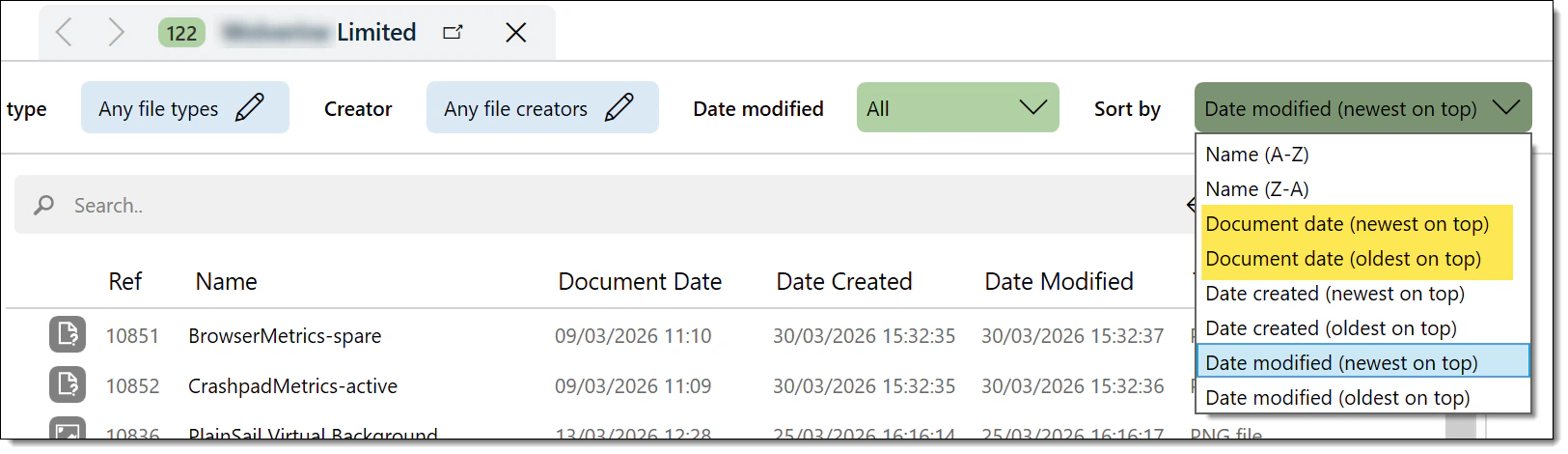Image resolution: width=1568 pixels, height=454 pixels.
Task: Close the Limited tab
Action: pos(516,33)
